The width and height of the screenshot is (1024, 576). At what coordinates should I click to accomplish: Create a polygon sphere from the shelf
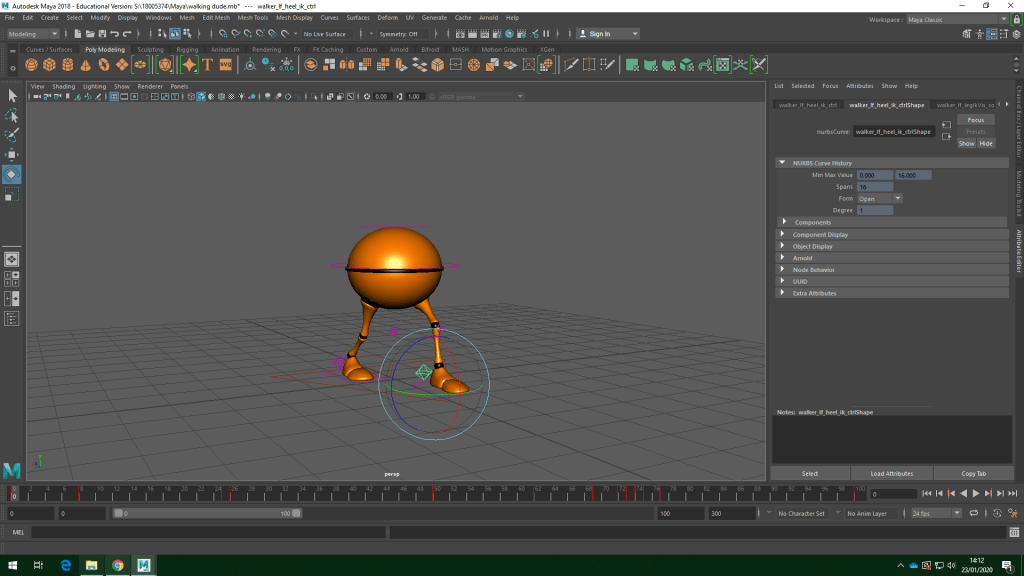32,65
